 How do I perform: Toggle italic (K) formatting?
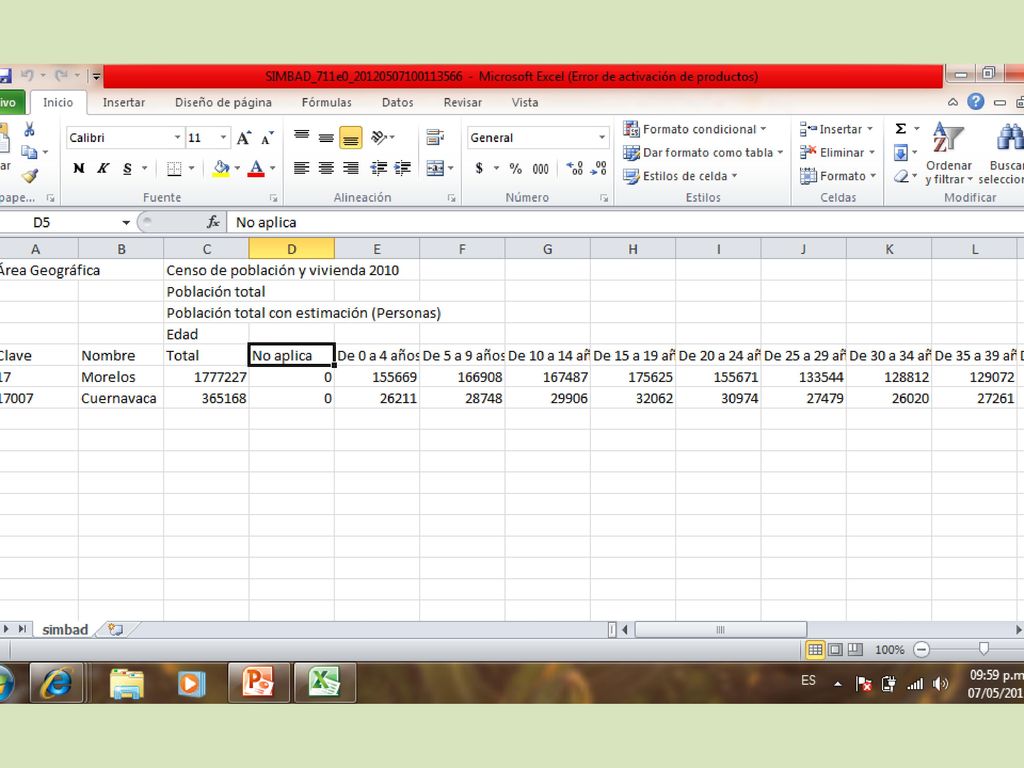point(103,168)
